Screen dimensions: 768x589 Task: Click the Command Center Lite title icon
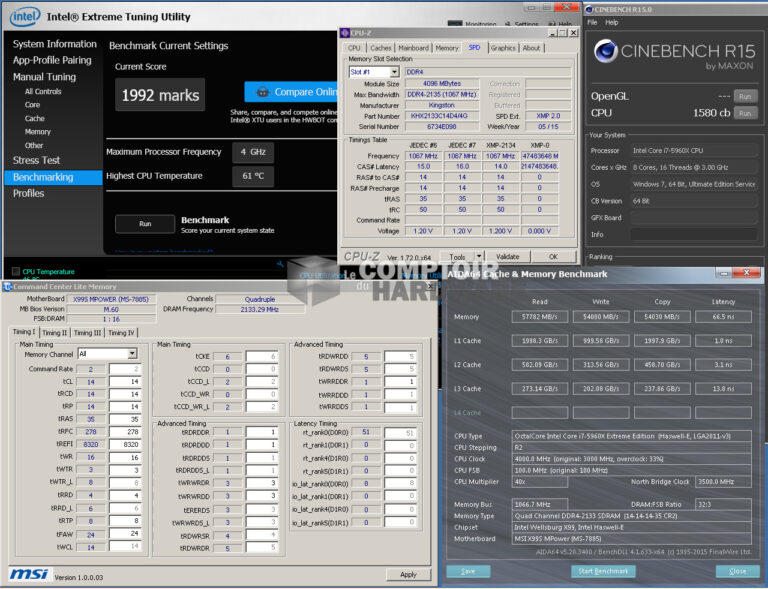[x=7, y=287]
